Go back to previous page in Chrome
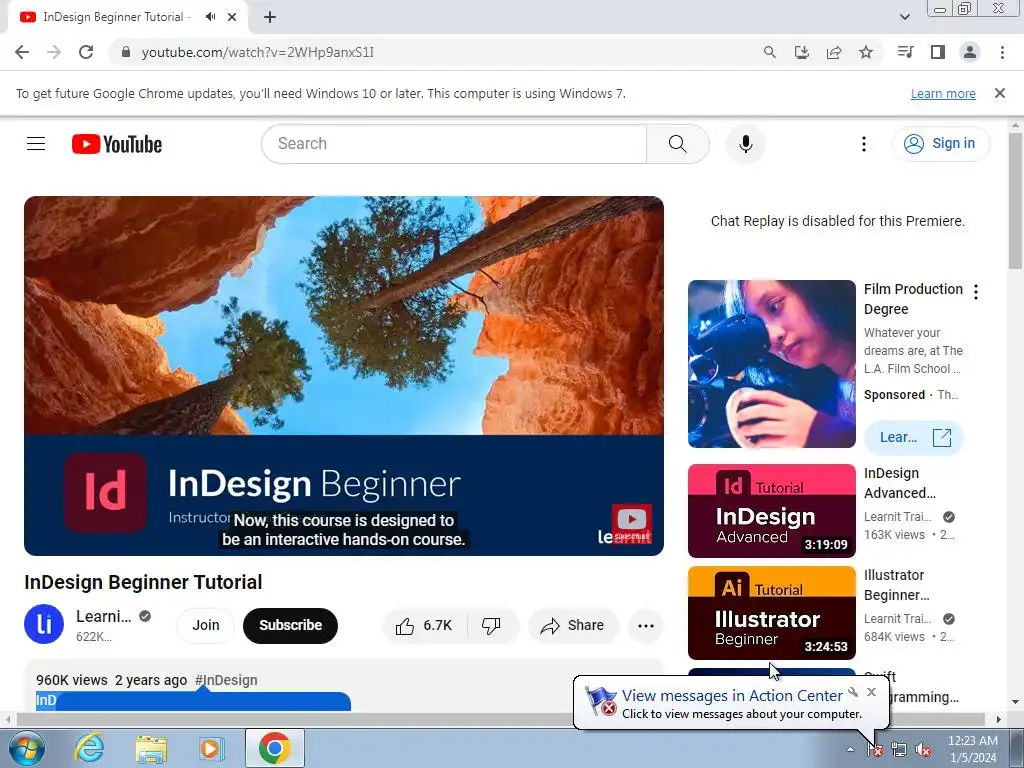 pyautogui.click(x=22, y=52)
